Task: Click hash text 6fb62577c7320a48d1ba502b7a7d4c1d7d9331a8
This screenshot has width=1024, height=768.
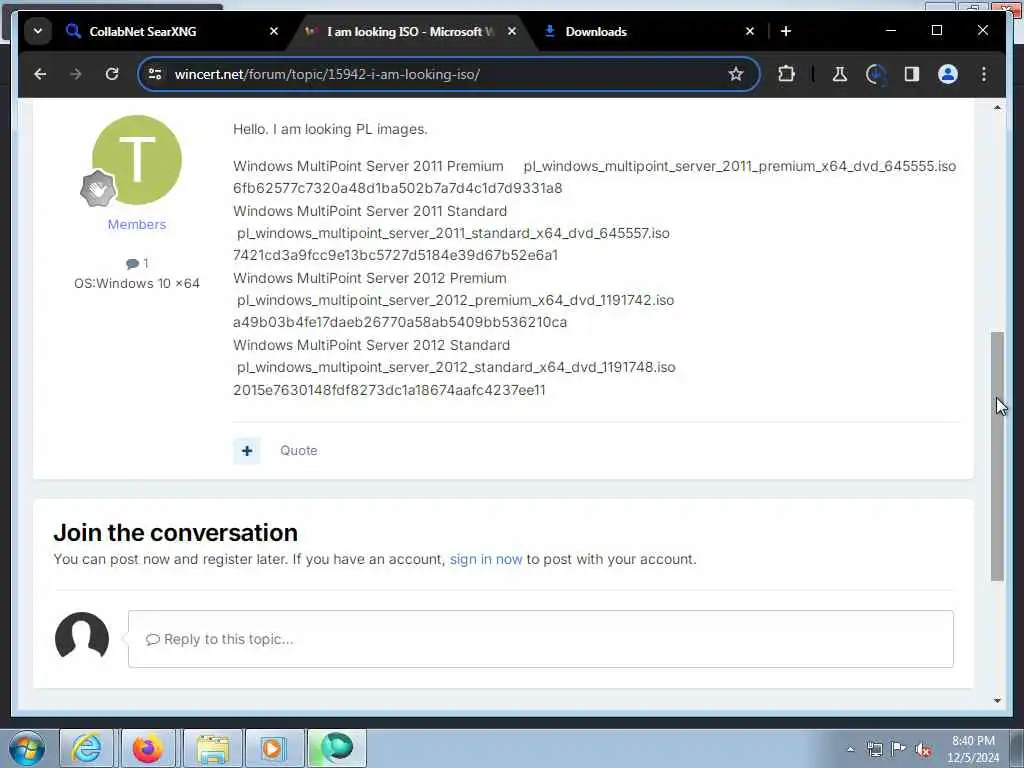Action: click(x=398, y=188)
